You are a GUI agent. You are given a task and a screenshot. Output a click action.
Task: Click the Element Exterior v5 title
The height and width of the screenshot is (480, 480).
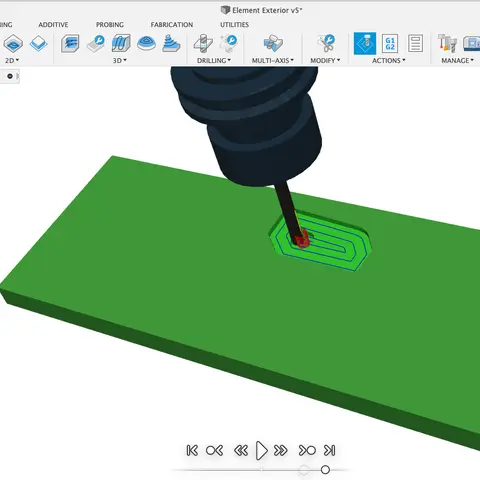coord(267,10)
